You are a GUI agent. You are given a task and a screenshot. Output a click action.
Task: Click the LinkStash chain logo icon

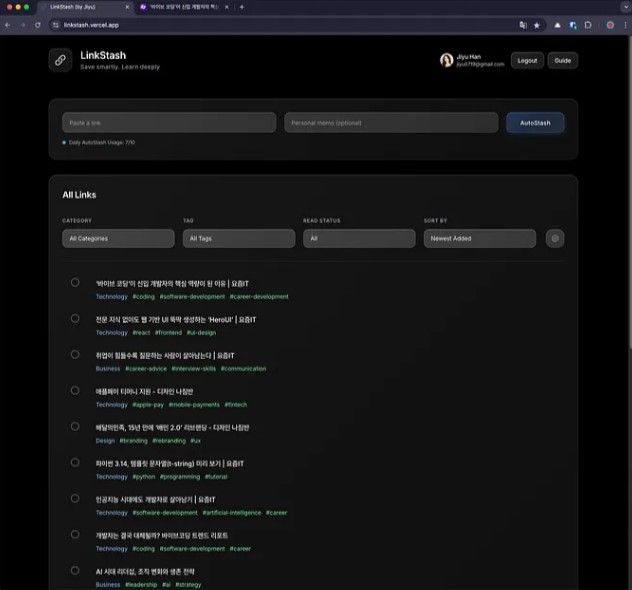coord(60,60)
